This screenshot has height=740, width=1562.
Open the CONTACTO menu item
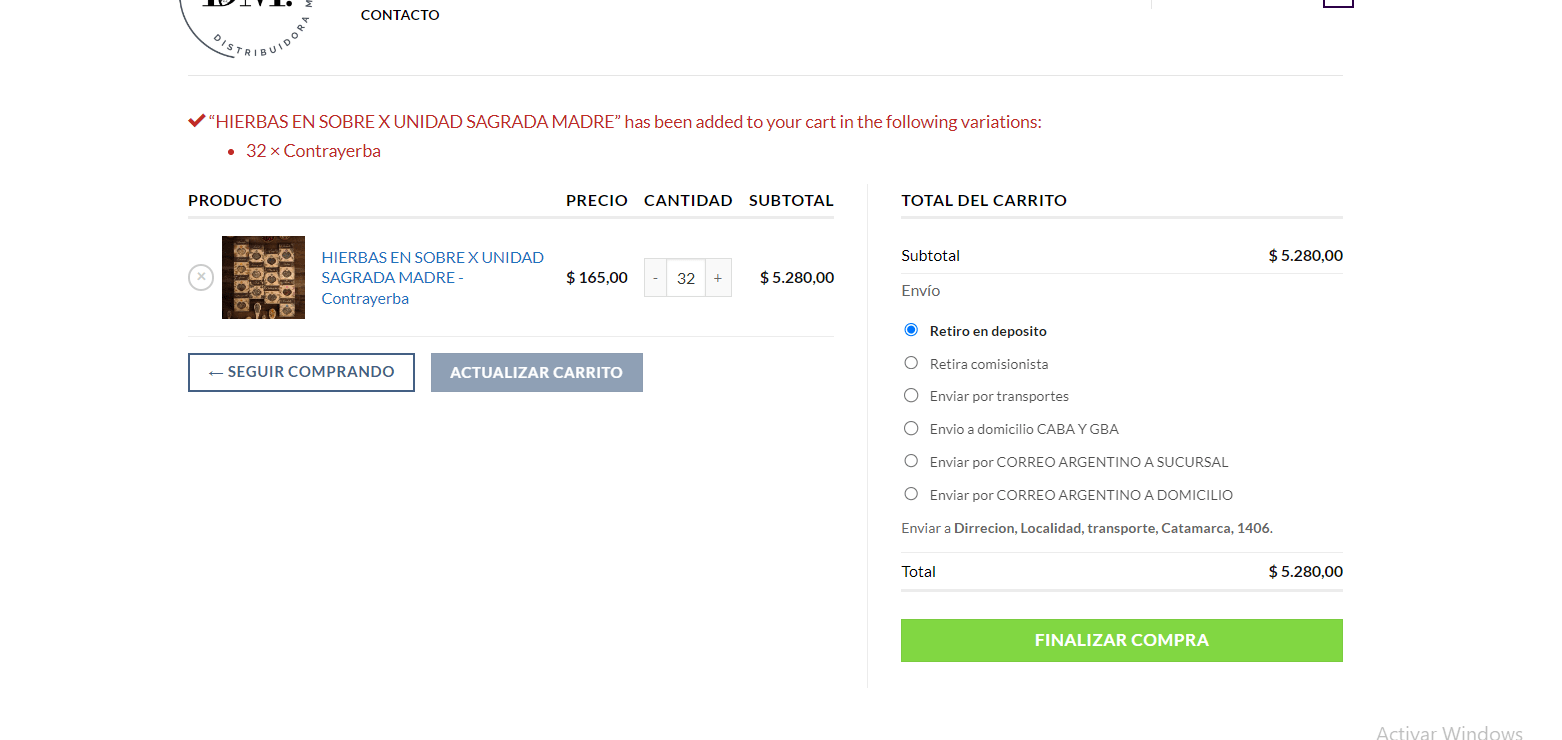400,15
